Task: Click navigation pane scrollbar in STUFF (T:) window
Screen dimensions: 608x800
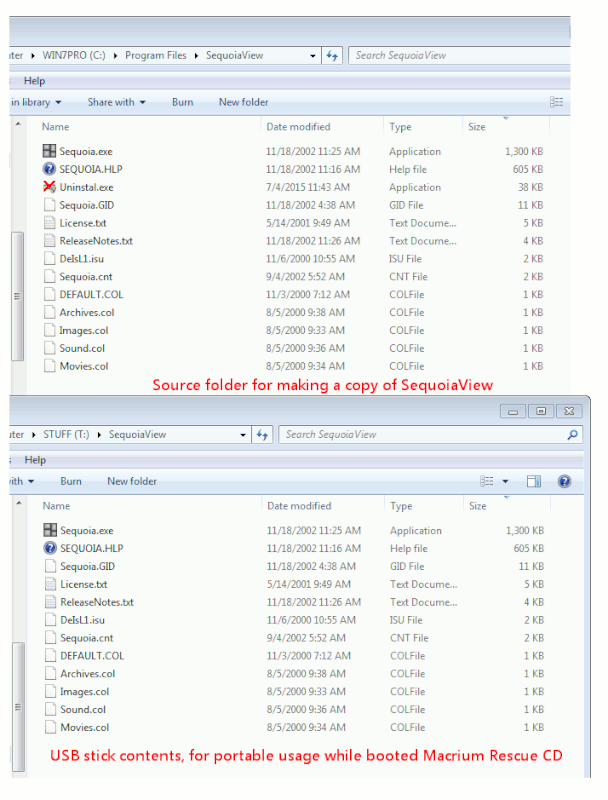Action: pyautogui.click(x=18, y=707)
